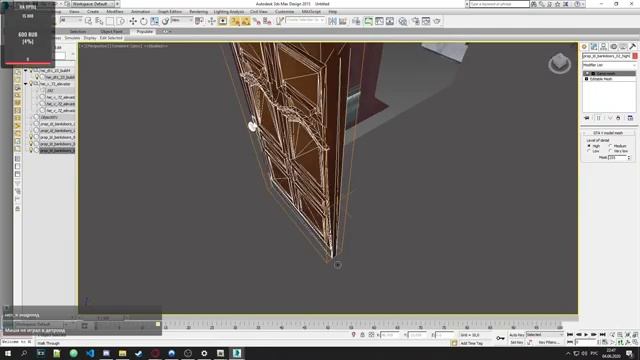Toggle the Angle Snap icon
This screenshot has height=360, width=640.
pyautogui.click(x=246, y=21)
